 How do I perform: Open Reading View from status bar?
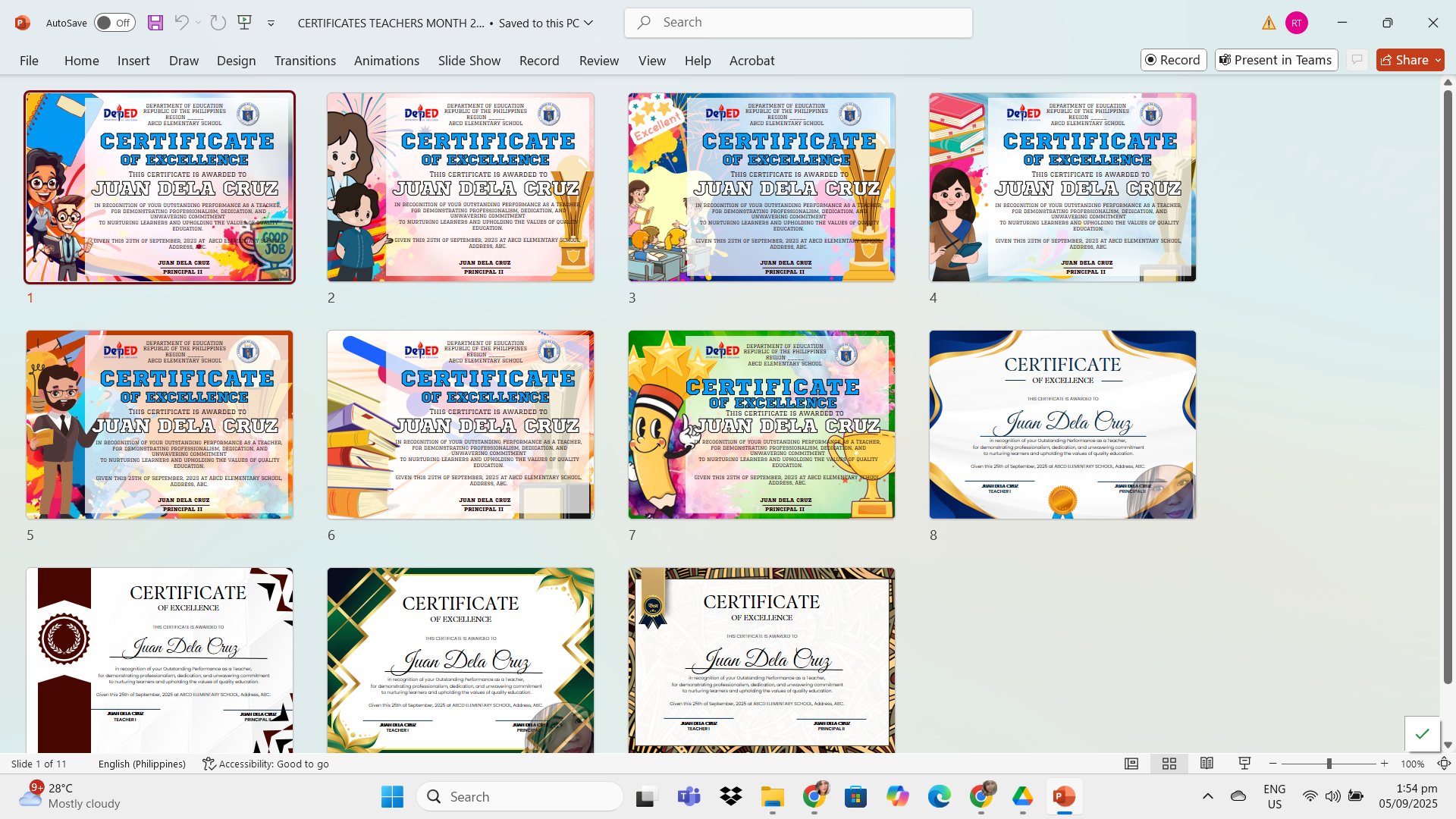[x=1207, y=764]
